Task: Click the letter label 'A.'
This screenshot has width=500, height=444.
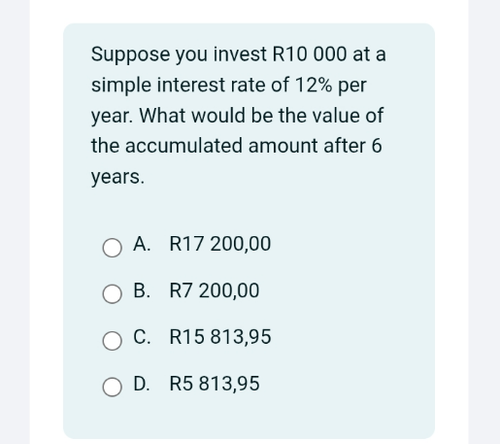Action: (142, 244)
